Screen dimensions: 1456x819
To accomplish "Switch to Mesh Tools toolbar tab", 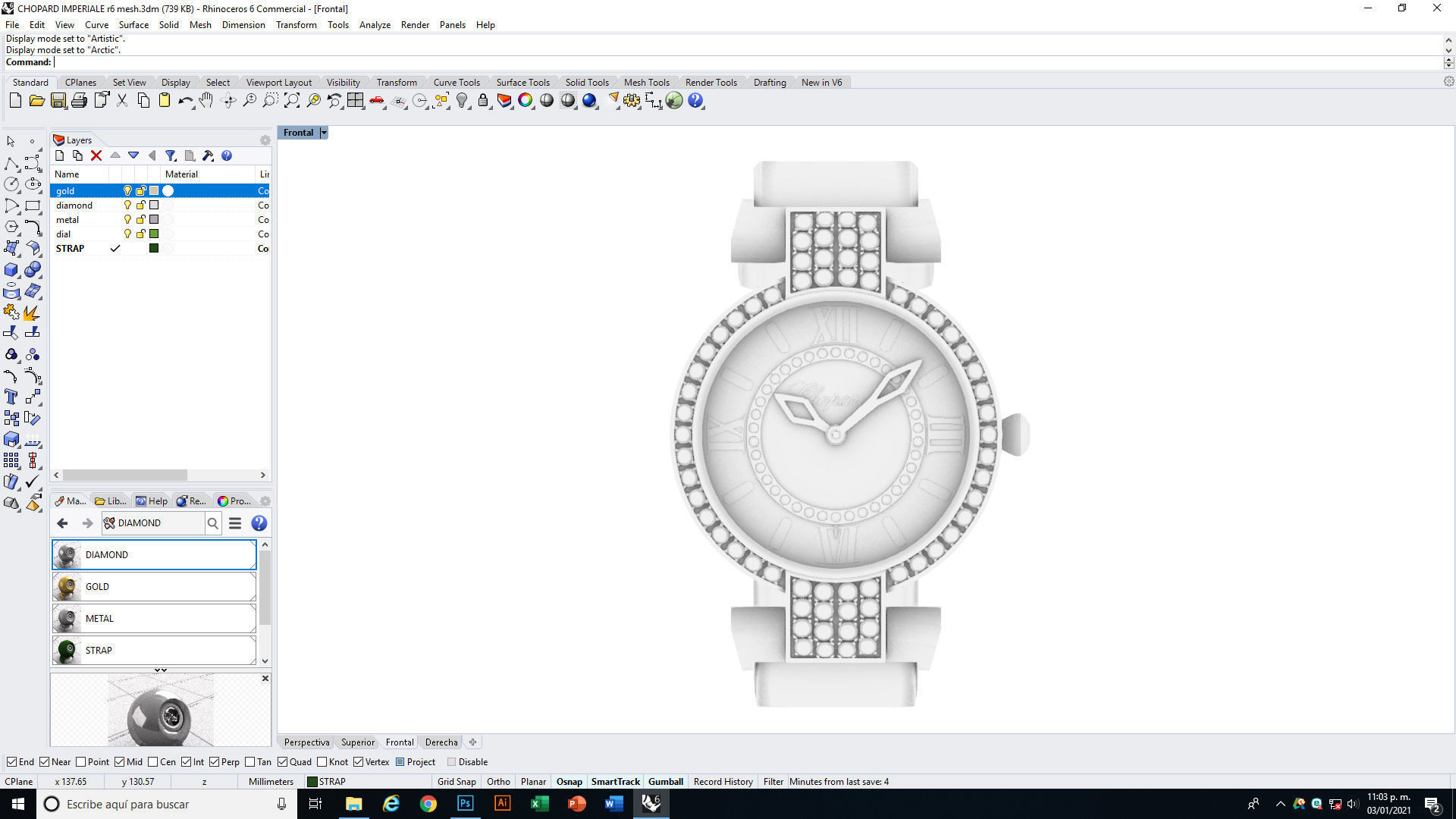I will (x=646, y=83).
